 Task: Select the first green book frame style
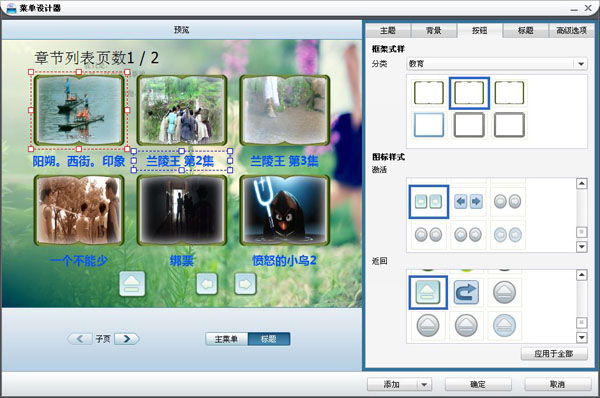[x=429, y=93]
